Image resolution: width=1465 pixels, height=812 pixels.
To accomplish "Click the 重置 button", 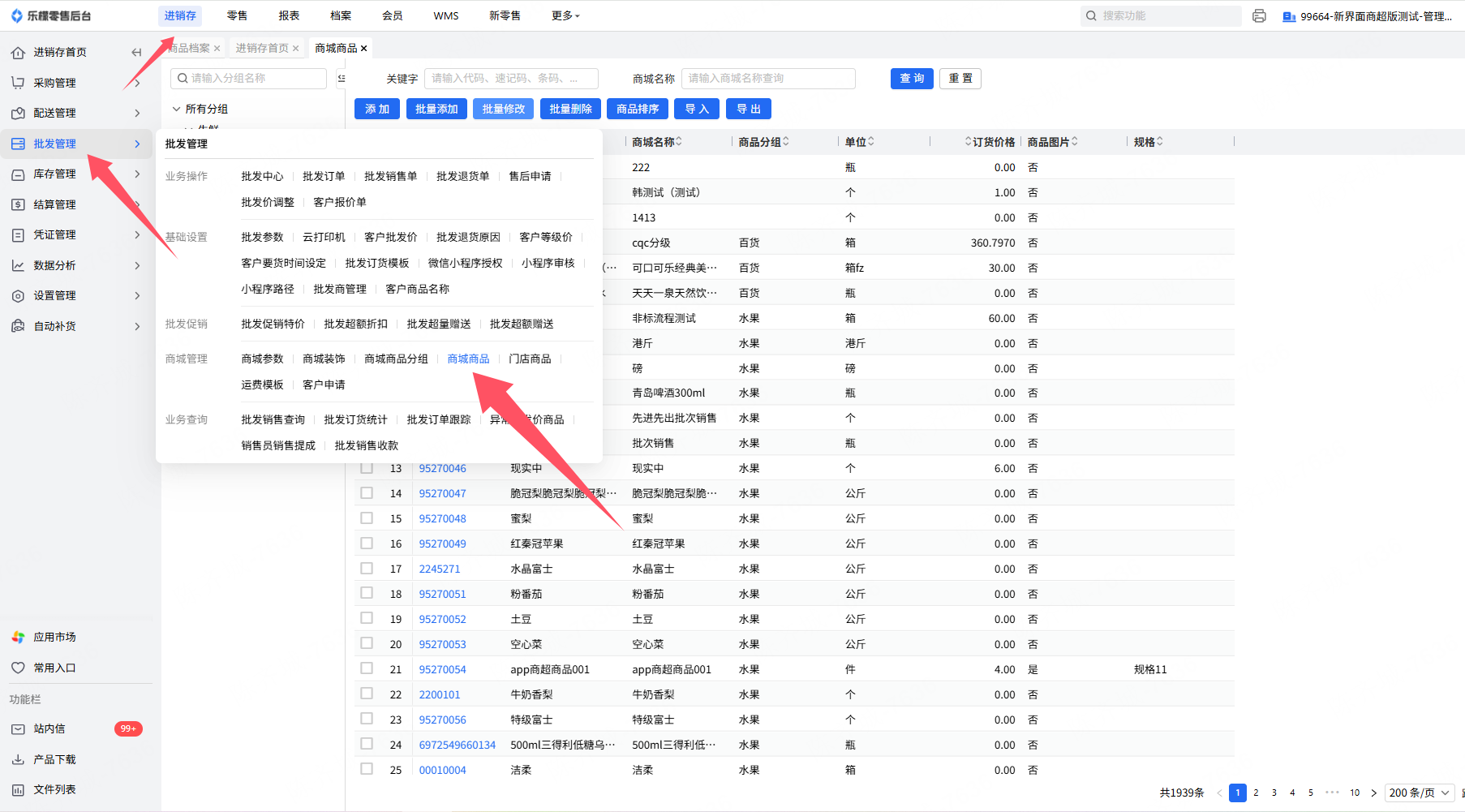I will [x=960, y=78].
